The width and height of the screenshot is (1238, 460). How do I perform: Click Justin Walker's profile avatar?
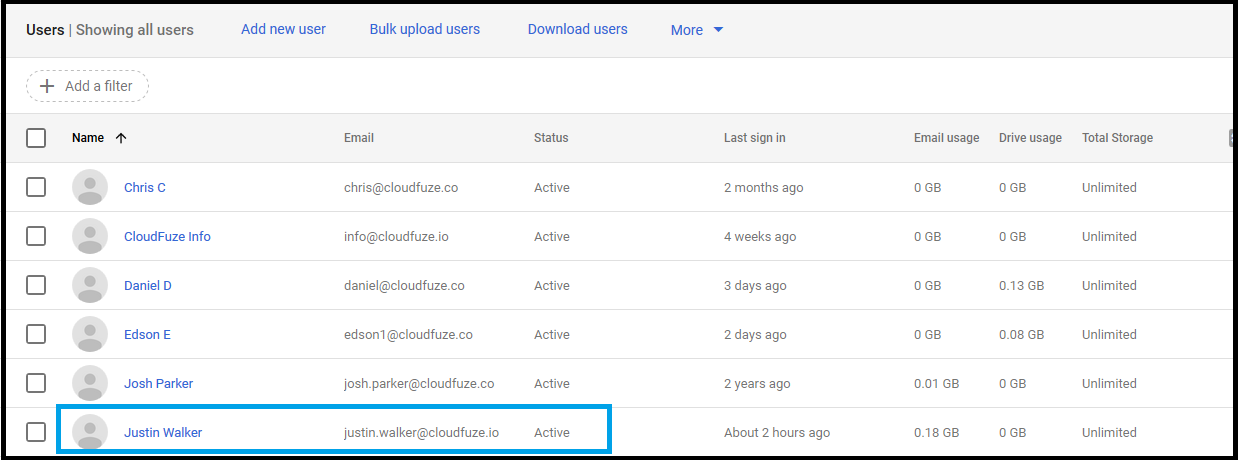pyautogui.click(x=90, y=433)
